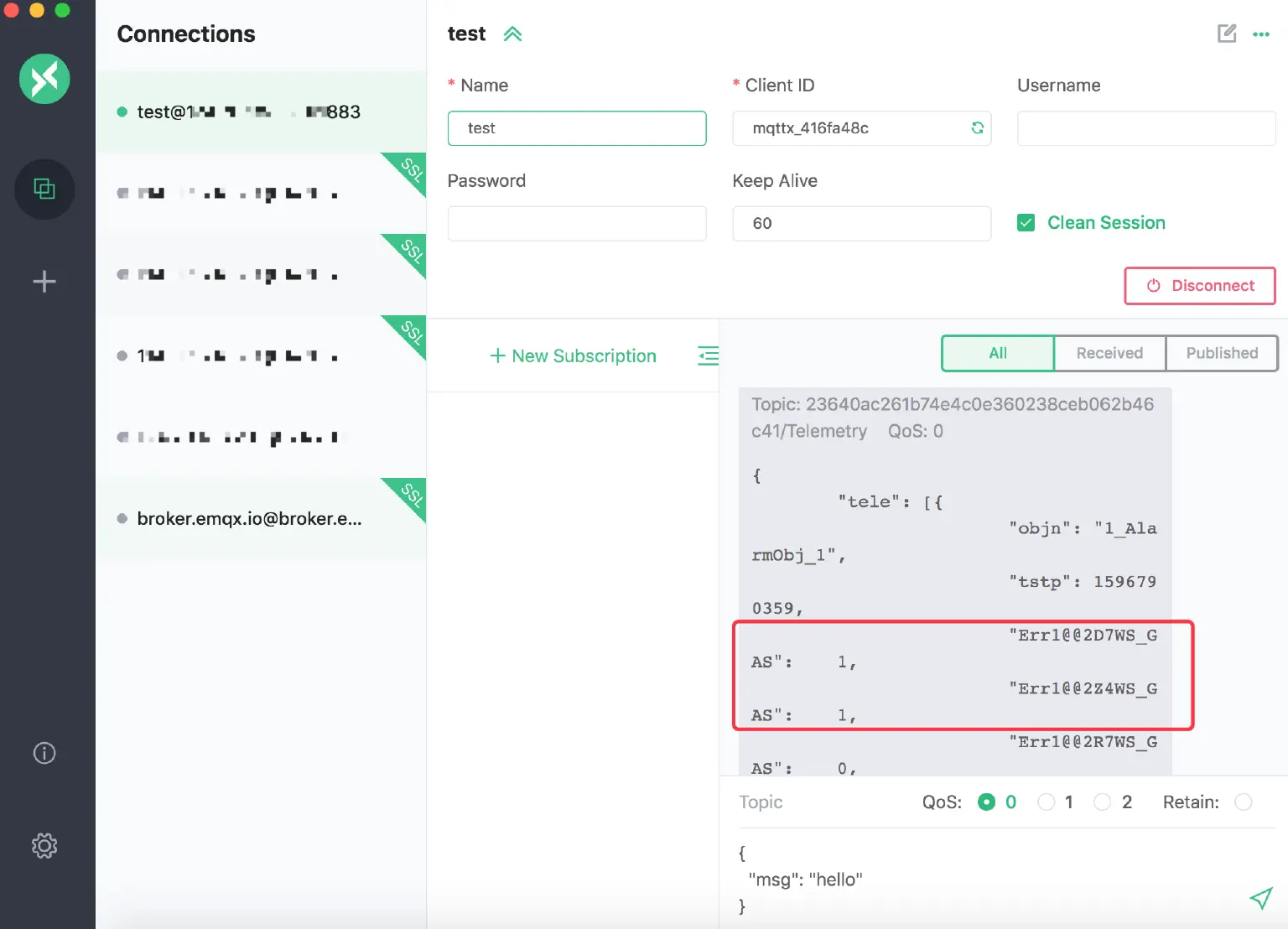This screenshot has height=929, width=1288.
Task: Toggle the Clean Session checkbox
Action: (x=1026, y=223)
